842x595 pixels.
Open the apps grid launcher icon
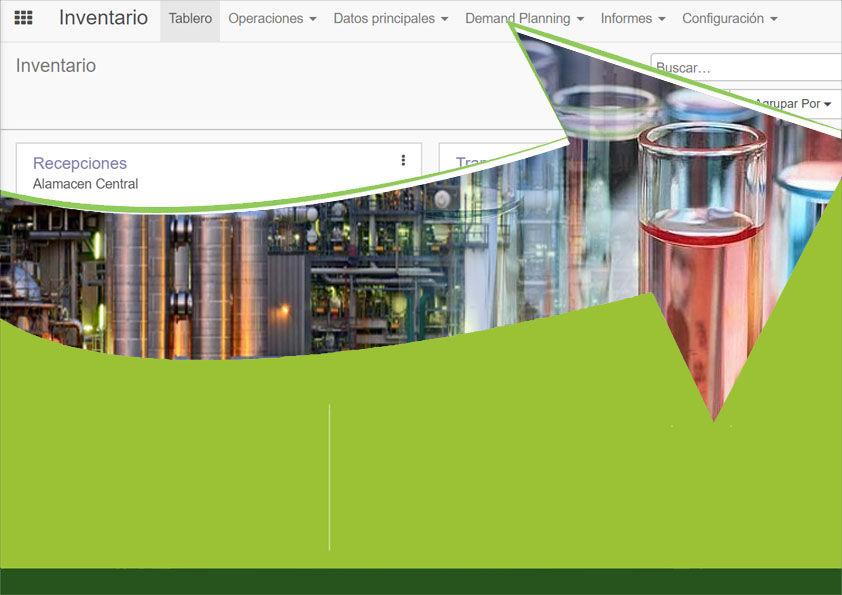click(23, 18)
